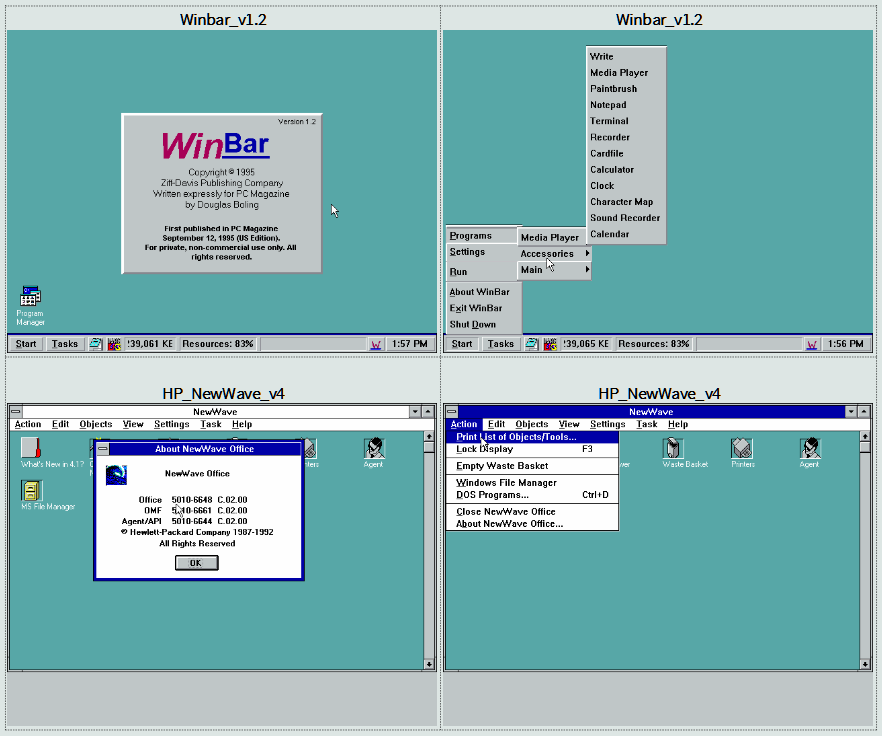This screenshot has height=736, width=882.
Task: Open Settings in the WinBar Start menu
Action: tap(482, 252)
